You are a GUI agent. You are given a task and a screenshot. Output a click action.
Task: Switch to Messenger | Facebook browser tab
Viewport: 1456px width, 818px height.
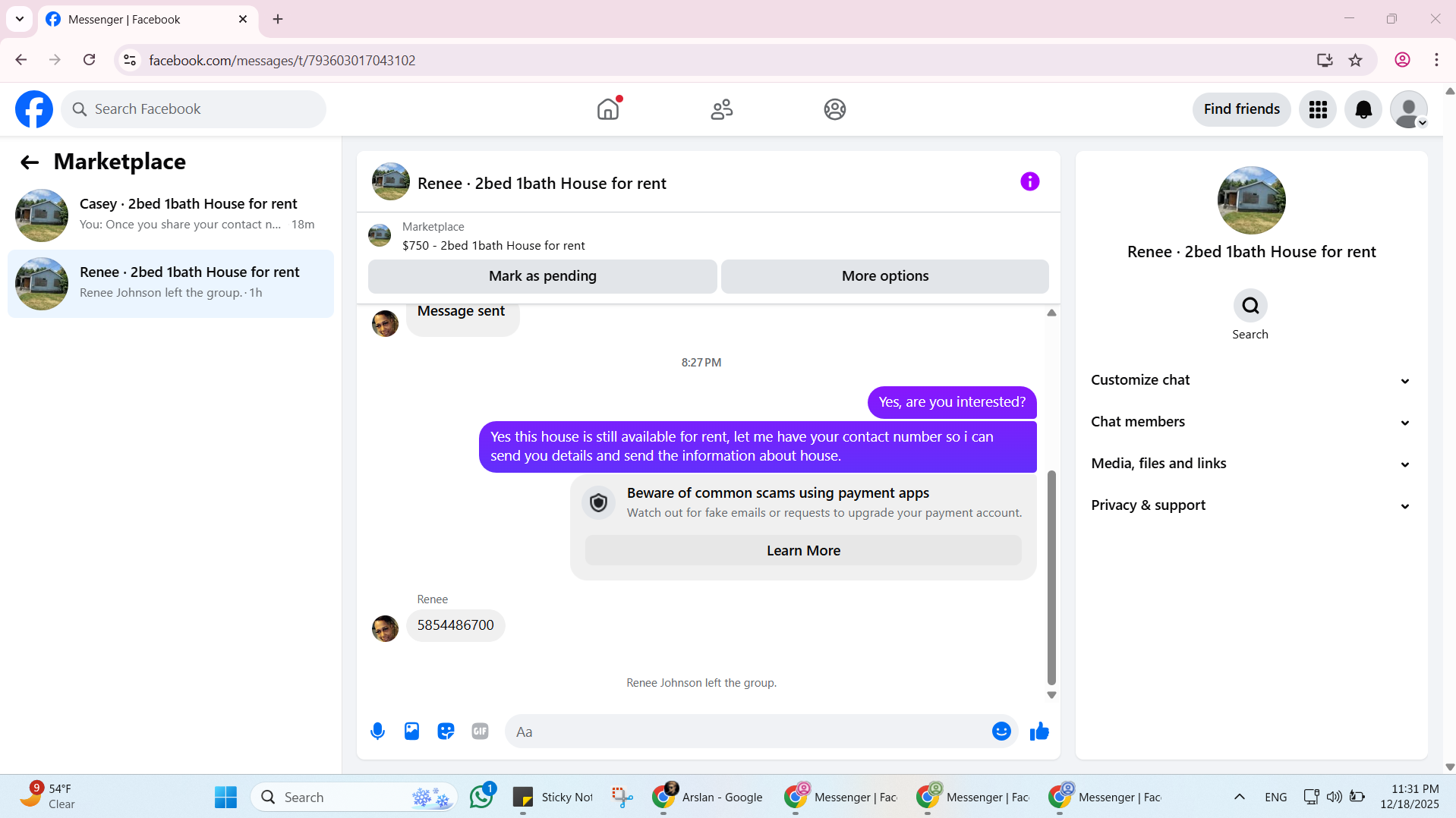(148, 20)
